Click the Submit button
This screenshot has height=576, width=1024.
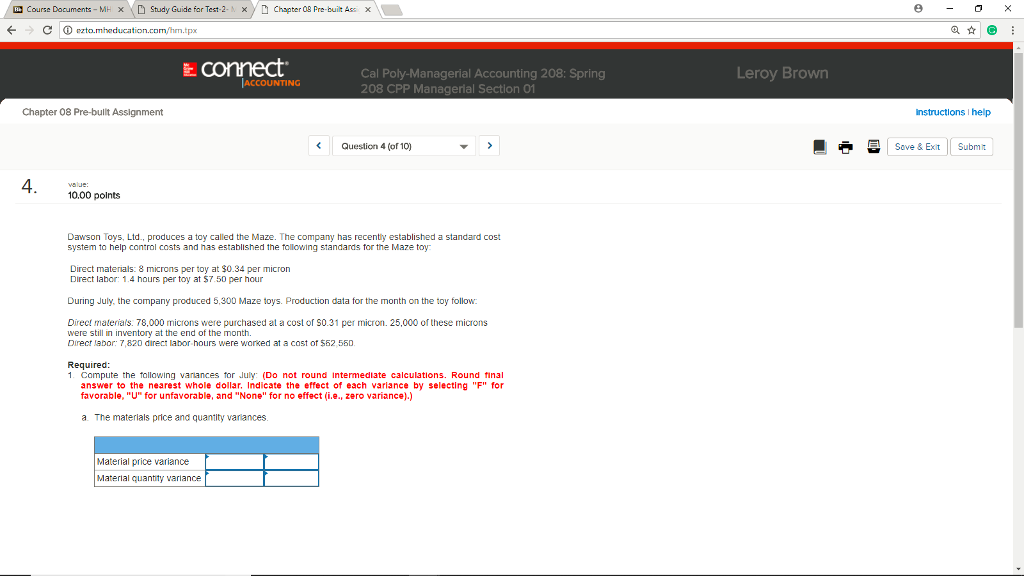click(971, 147)
